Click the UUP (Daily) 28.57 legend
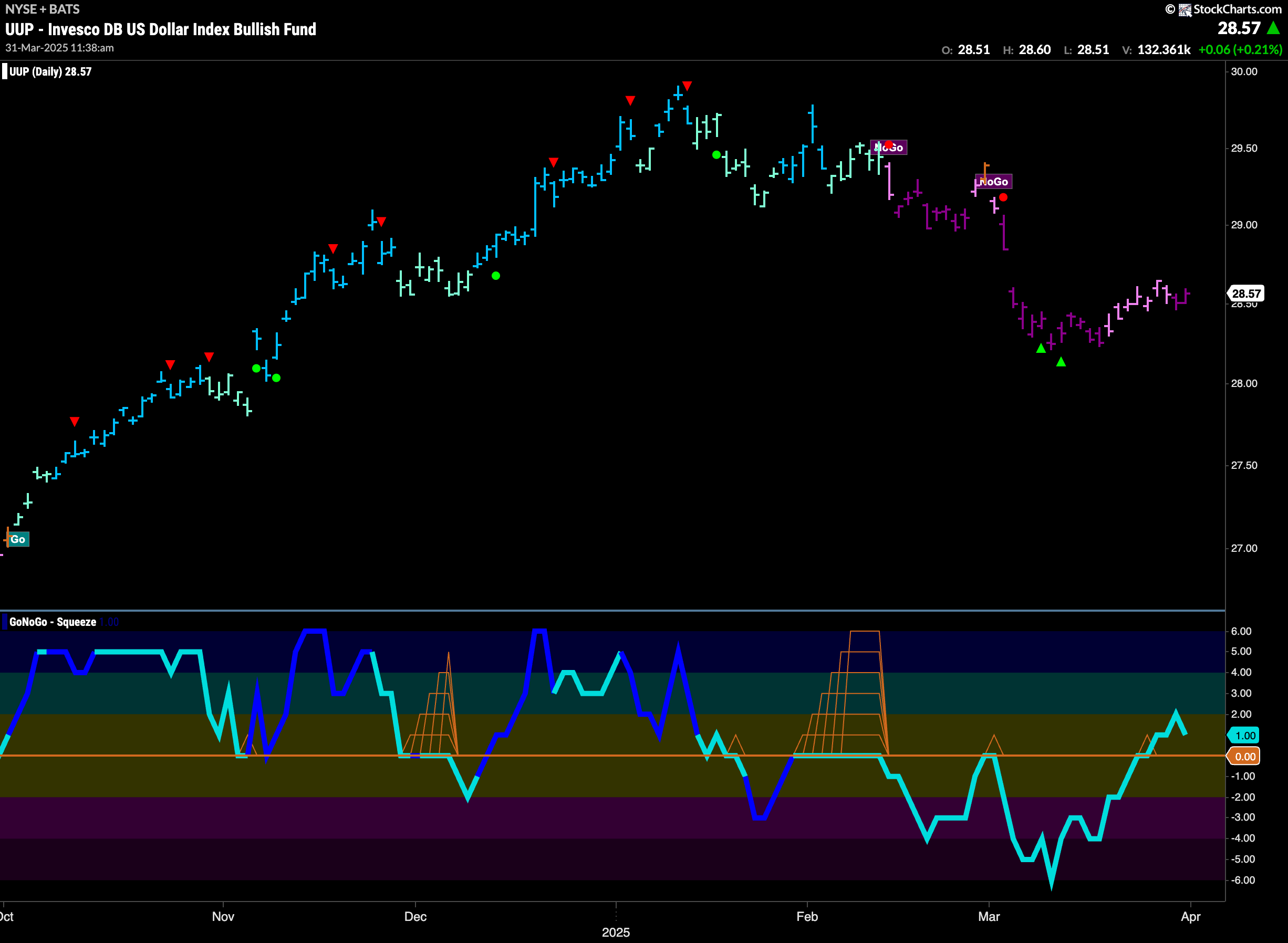The height and width of the screenshot is (943, 1288). point(50,71)
